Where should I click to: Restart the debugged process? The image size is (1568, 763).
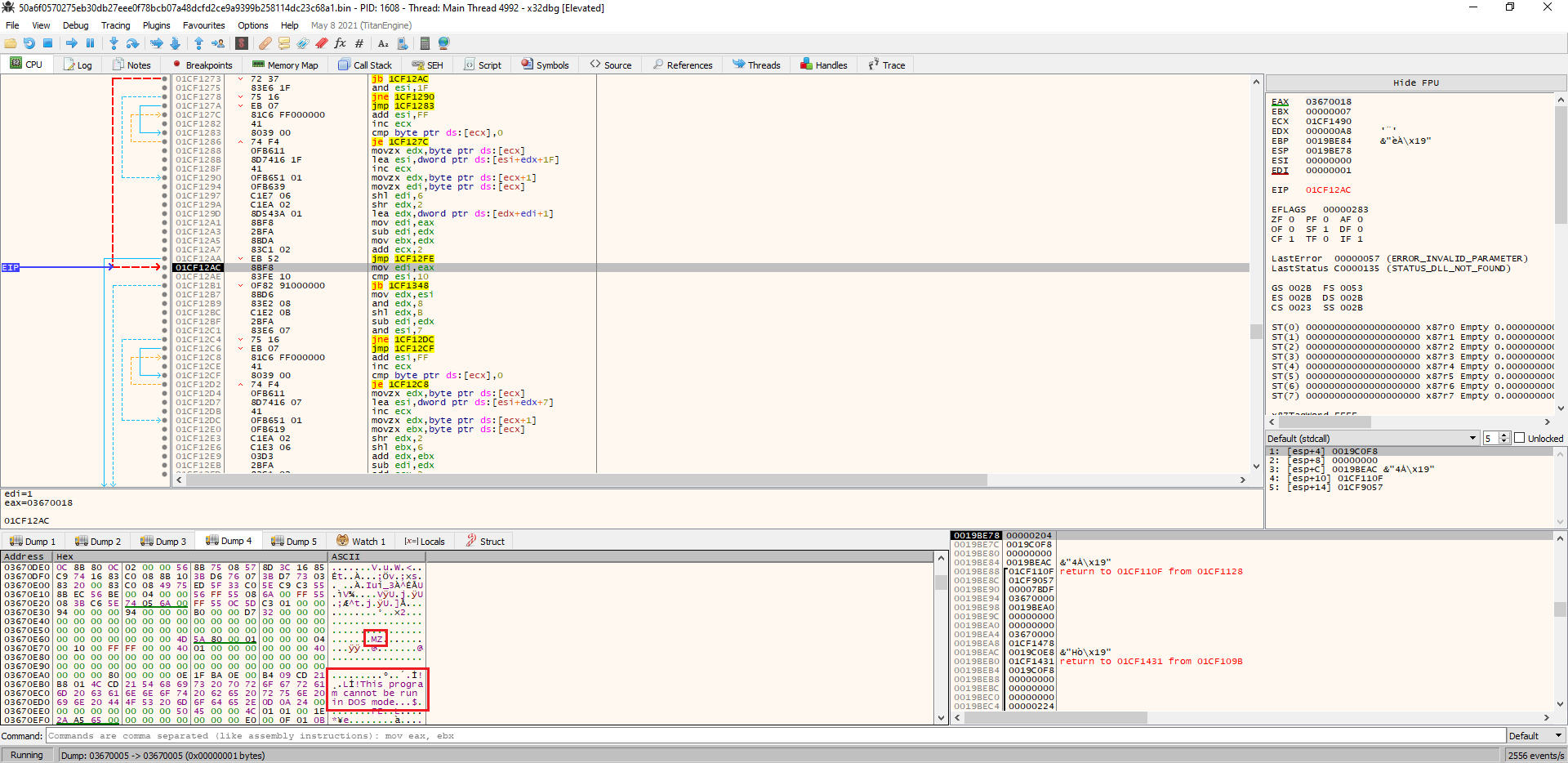click(29, 43)
